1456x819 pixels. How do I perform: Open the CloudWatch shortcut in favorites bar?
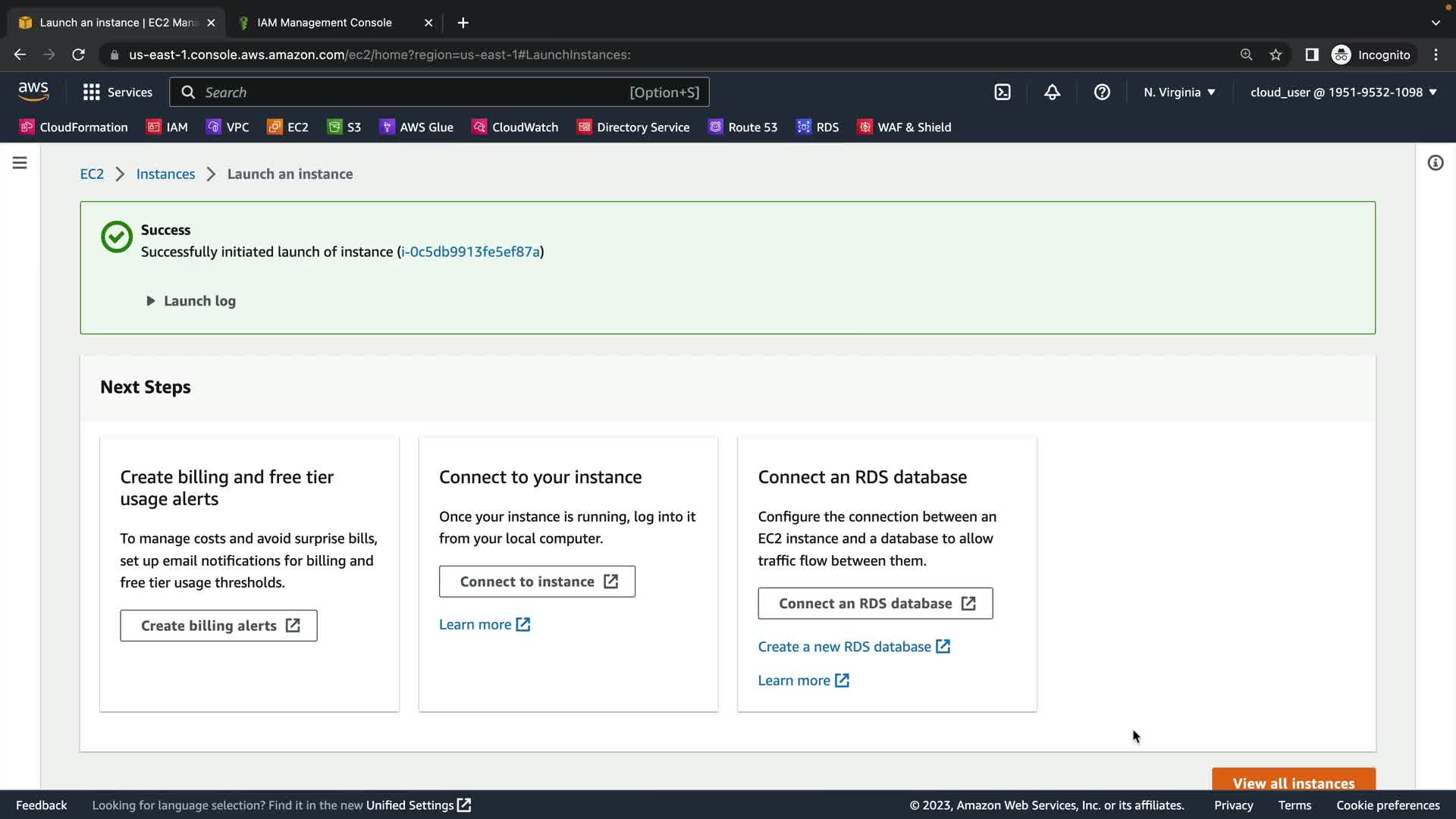515,127
